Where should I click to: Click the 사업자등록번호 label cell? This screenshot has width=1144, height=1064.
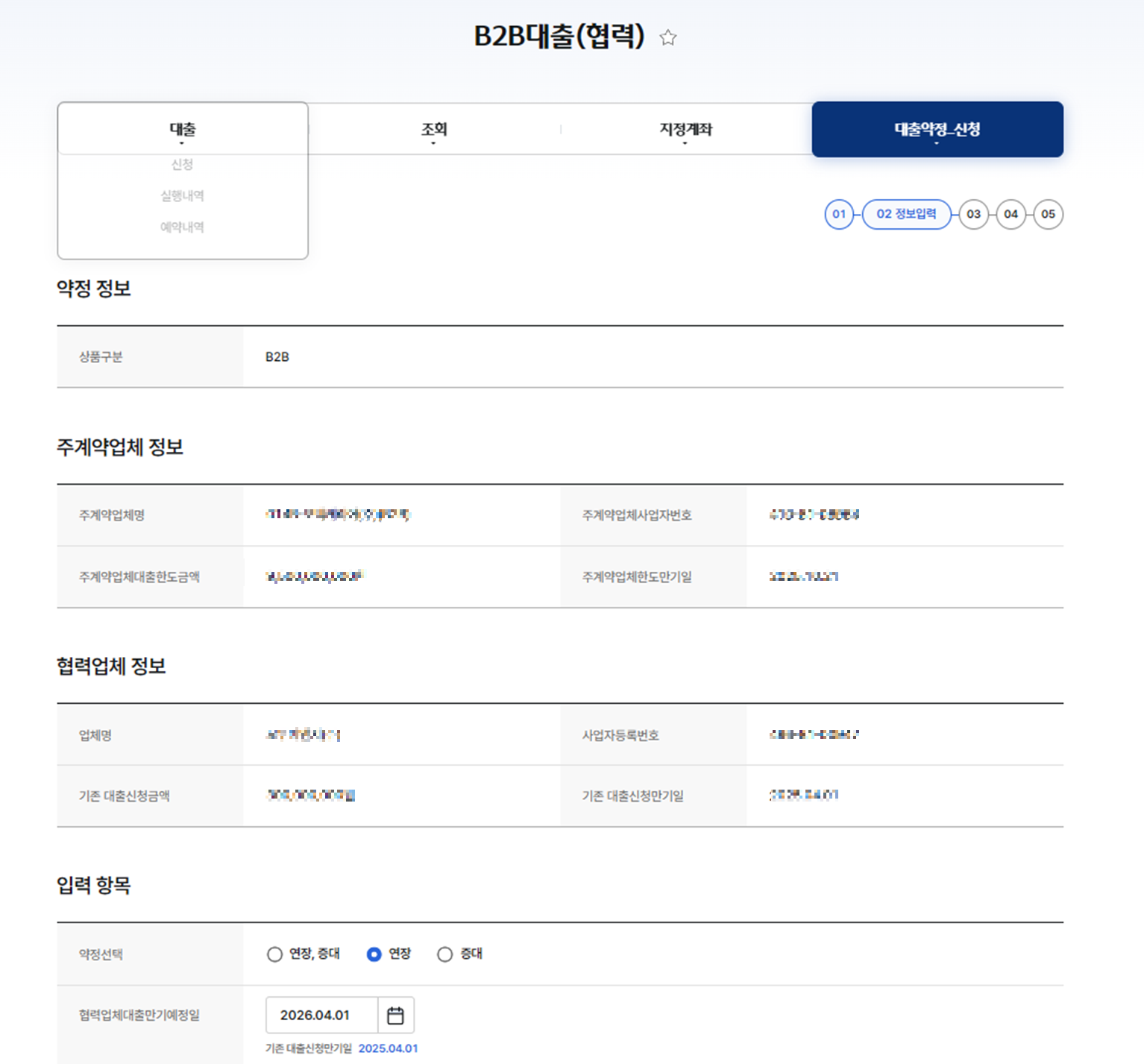[x=653, y=735]
